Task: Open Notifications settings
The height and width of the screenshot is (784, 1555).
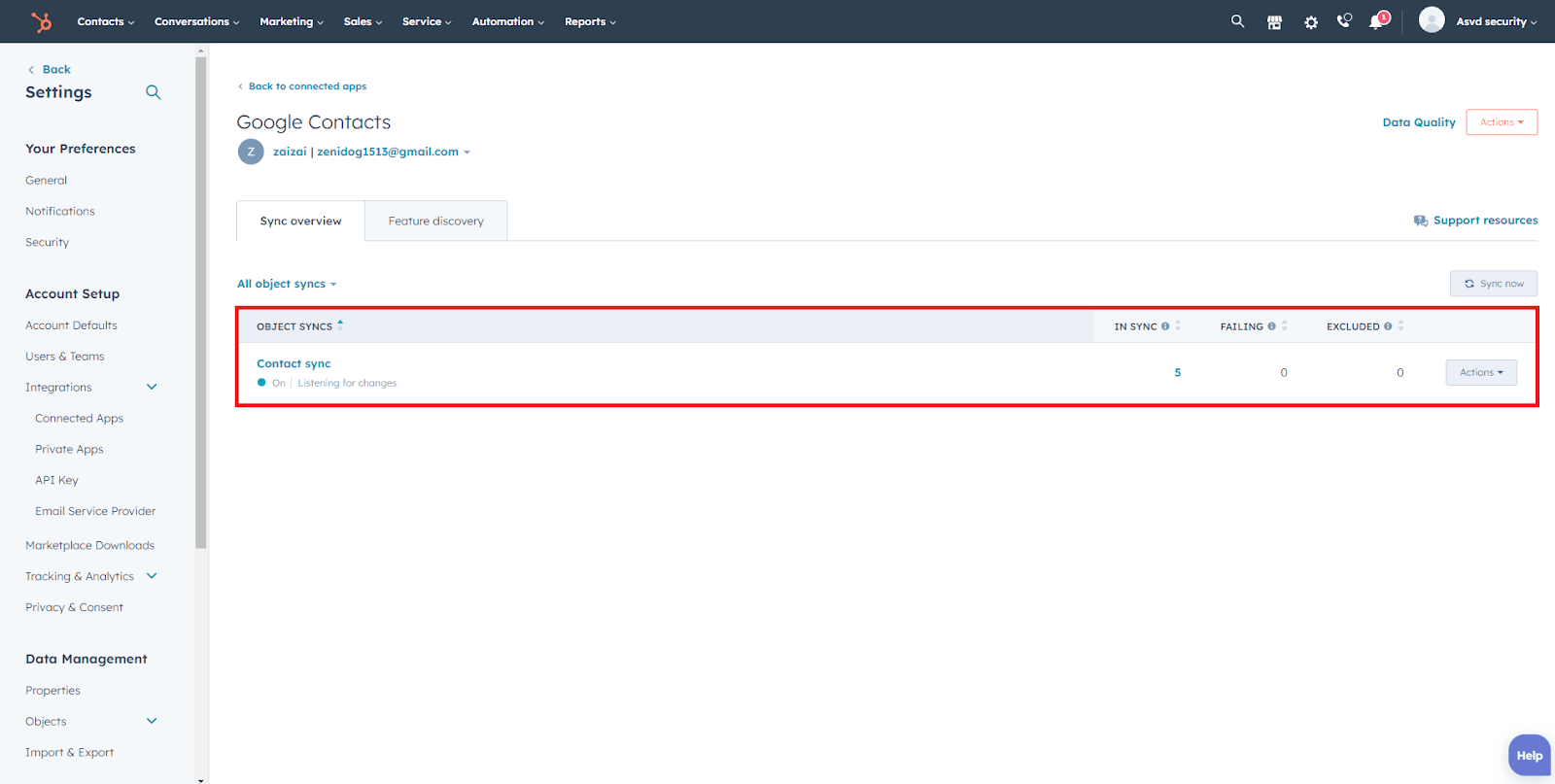Action: 60,211
